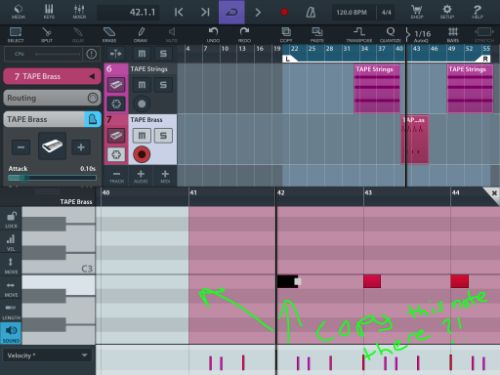Open the TRANSPOSE tool
This screenshot has height=375, width=500.
359,35
